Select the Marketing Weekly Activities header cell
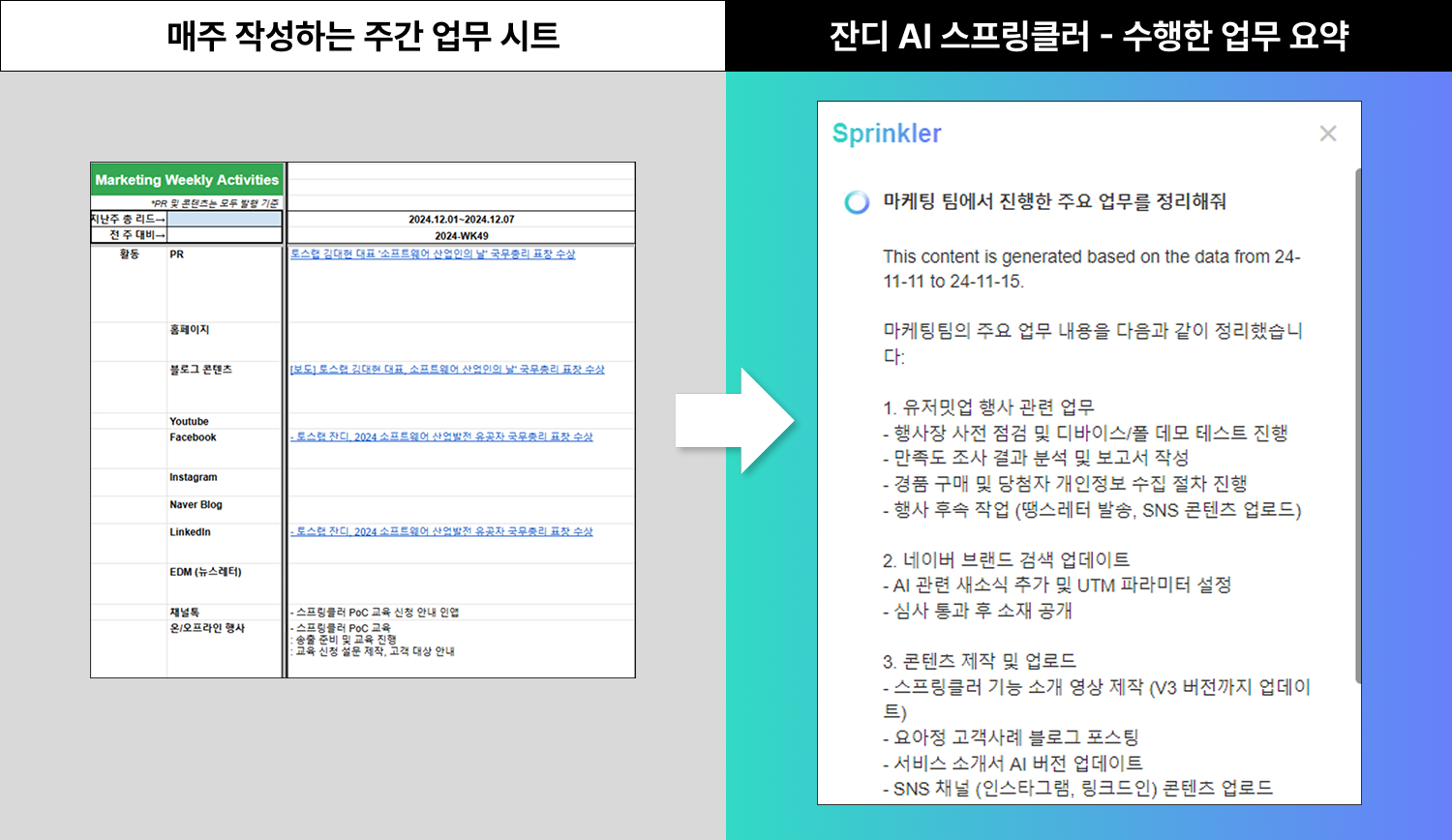The image size is (1452, 840). point(187,180)
